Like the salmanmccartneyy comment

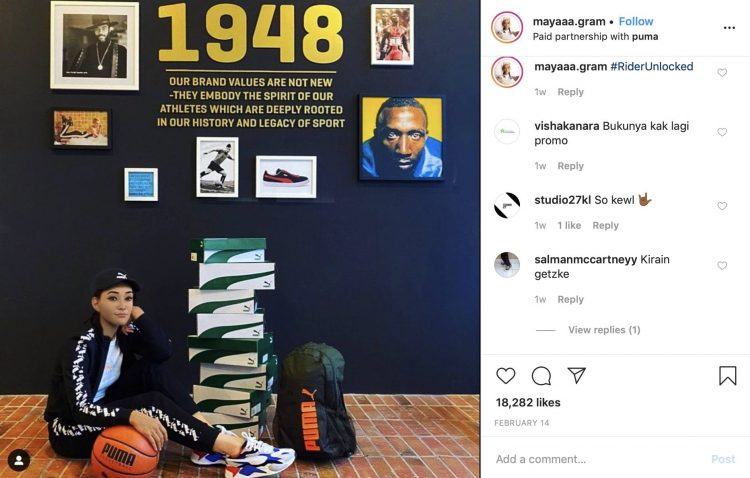(x=722, y=266)
